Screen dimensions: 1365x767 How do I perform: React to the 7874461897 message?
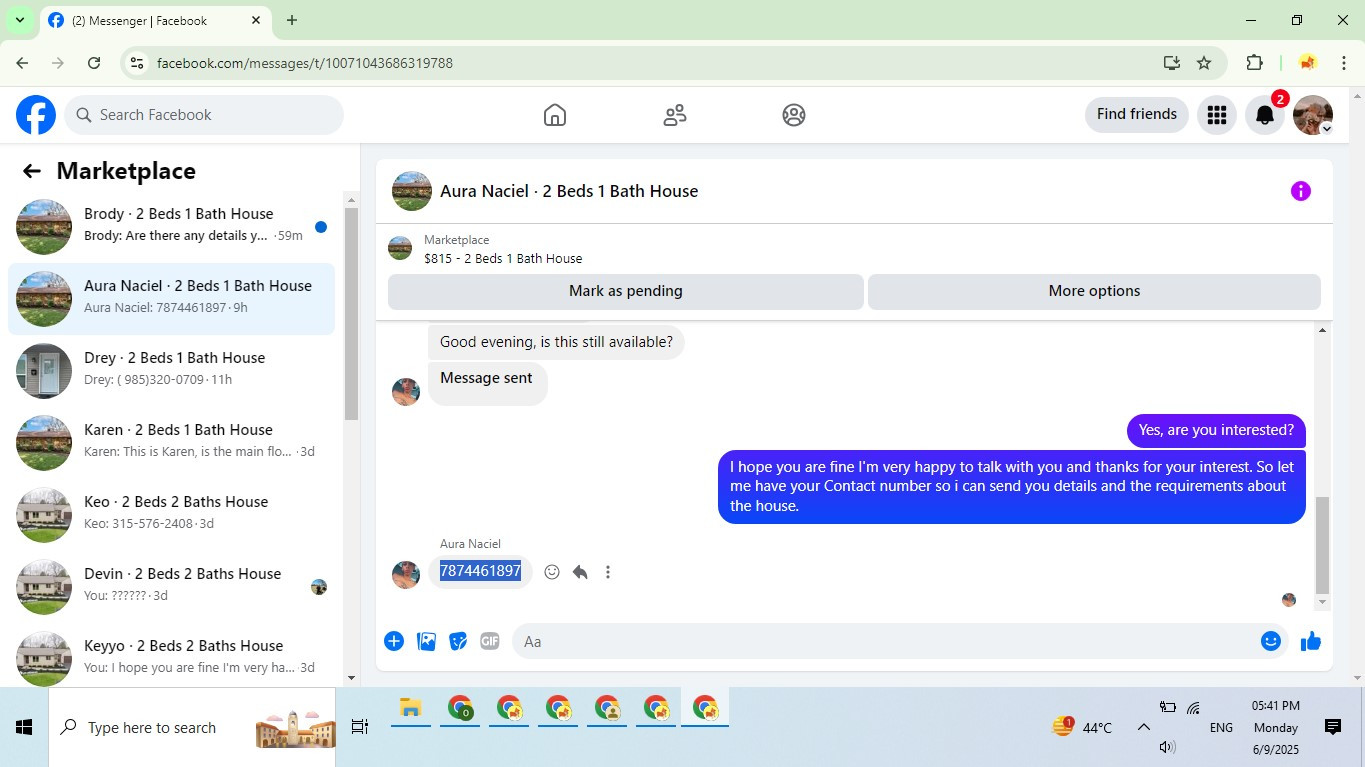pyautogui.click(x=552, y=572)
